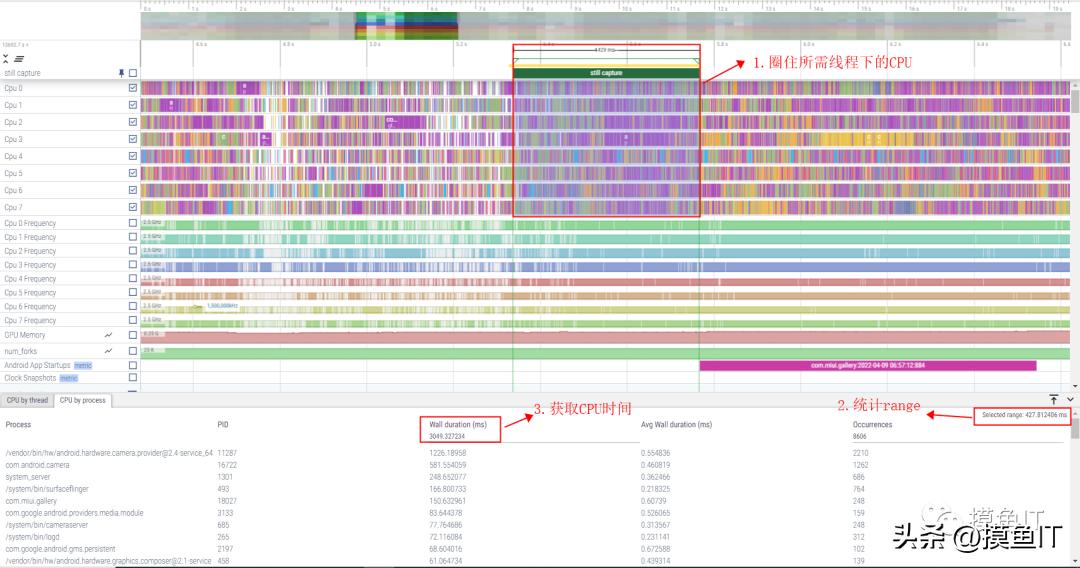Click the chart icon on CPU Memory track
1080x568 pixels.
tap(108, 335)
